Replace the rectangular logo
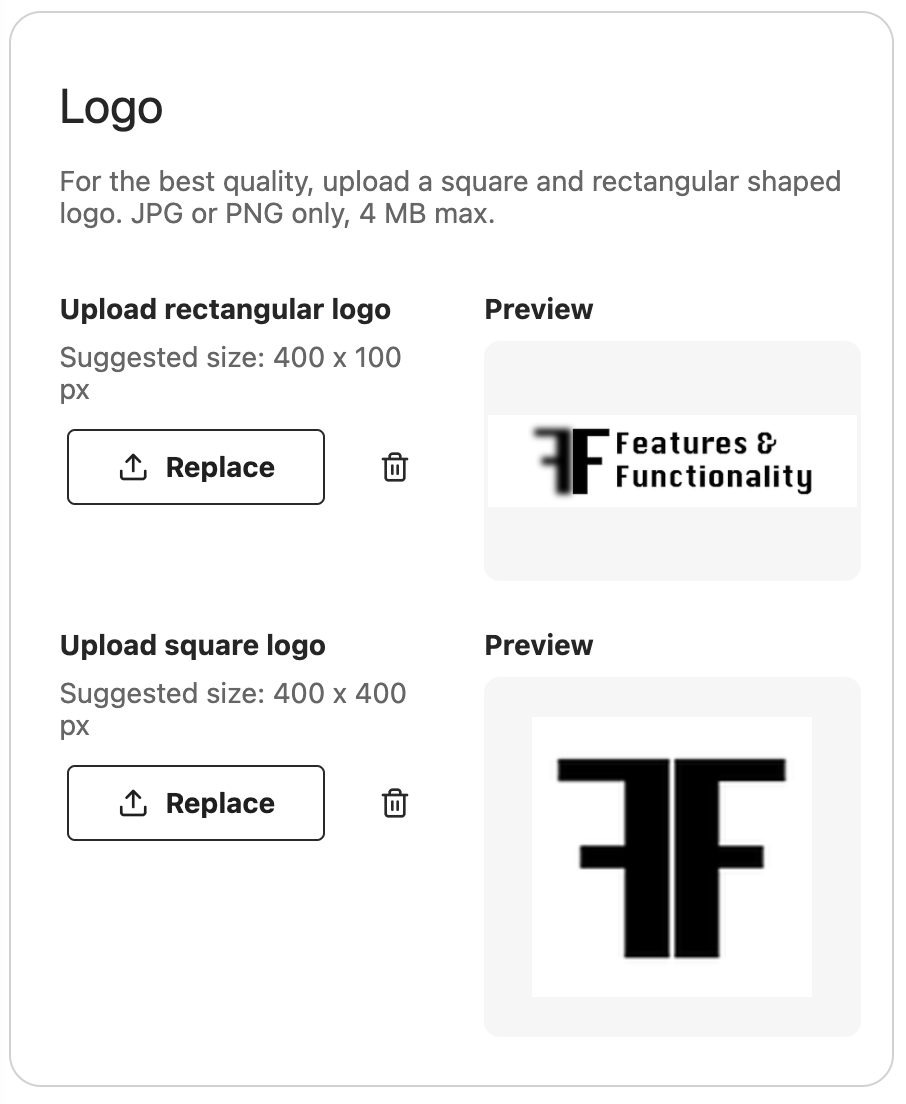The height and width of the screenshot is (1104, 906). coord(196,467)
